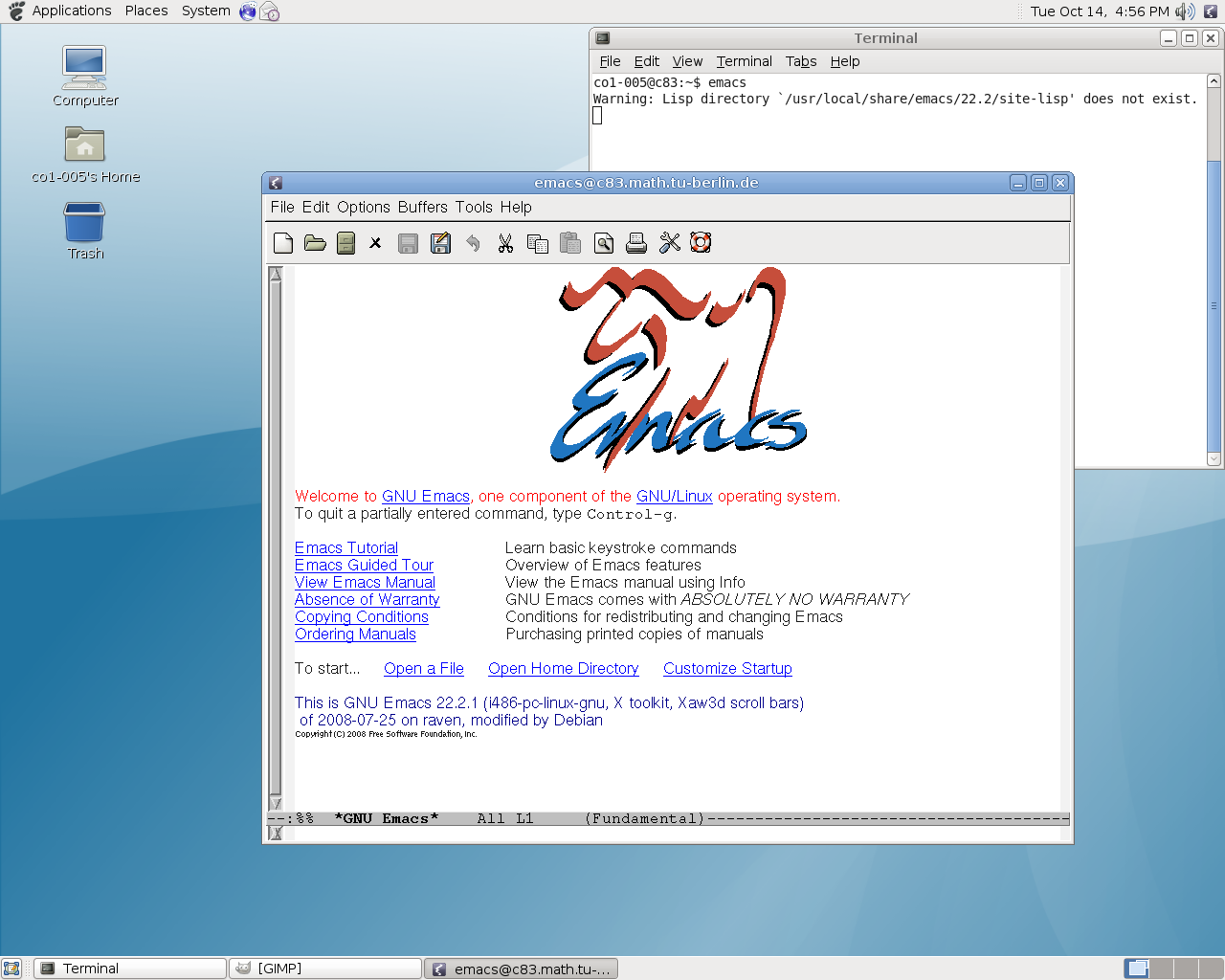Follow the Emacs Guided Tour link
This screenshot has height=980, width=1225.
(x=364, y=566)
